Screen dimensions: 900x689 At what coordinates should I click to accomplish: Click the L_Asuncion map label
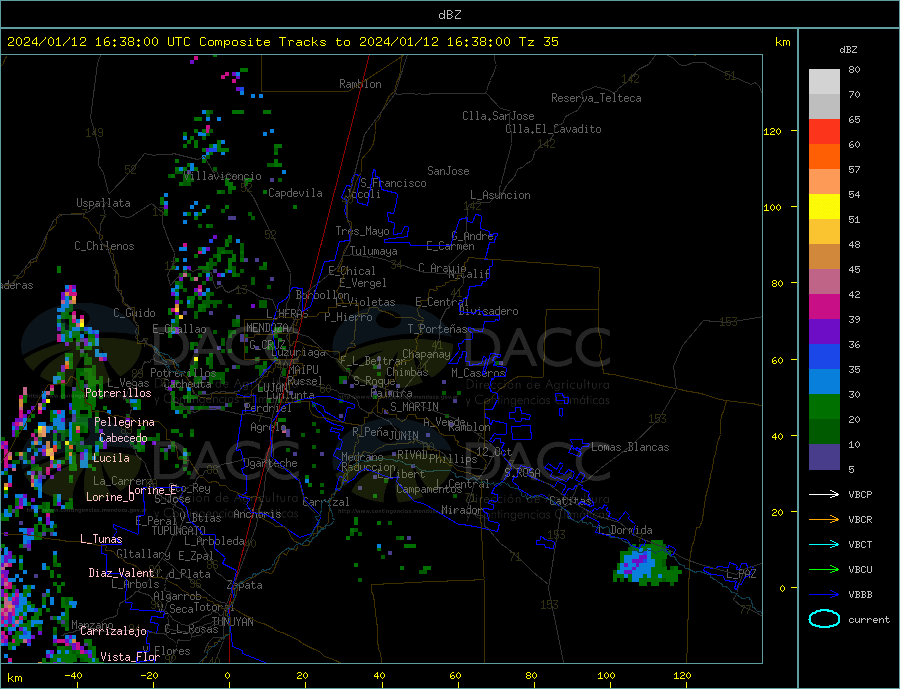click(x=501, y=195)
